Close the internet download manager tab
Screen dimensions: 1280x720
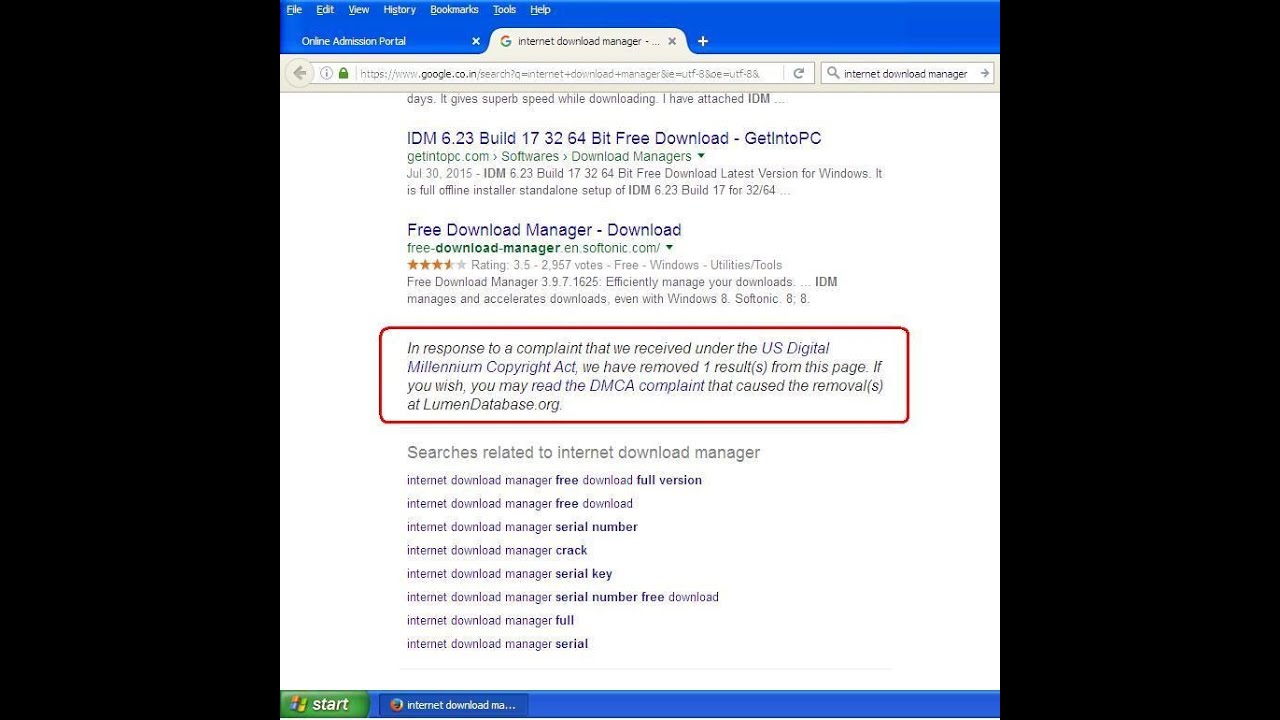click(x=672, y=41)
